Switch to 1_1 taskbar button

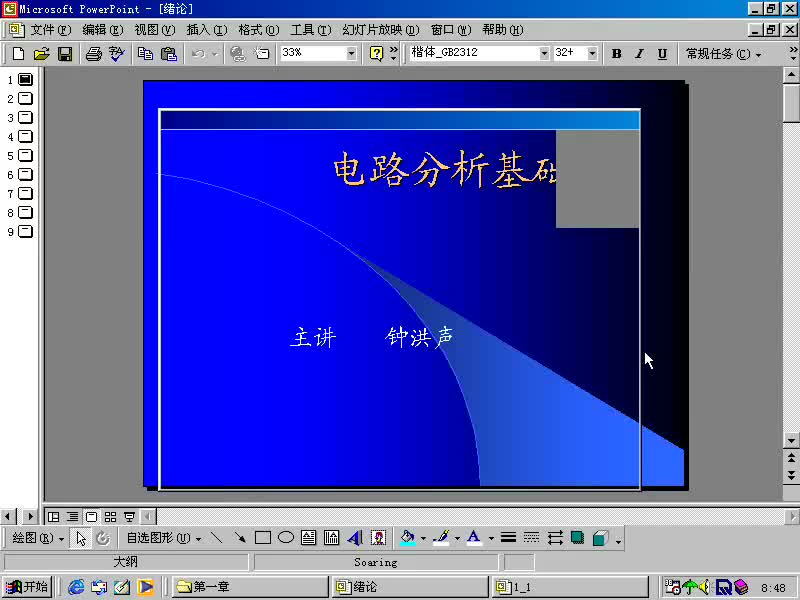point(569,587)
